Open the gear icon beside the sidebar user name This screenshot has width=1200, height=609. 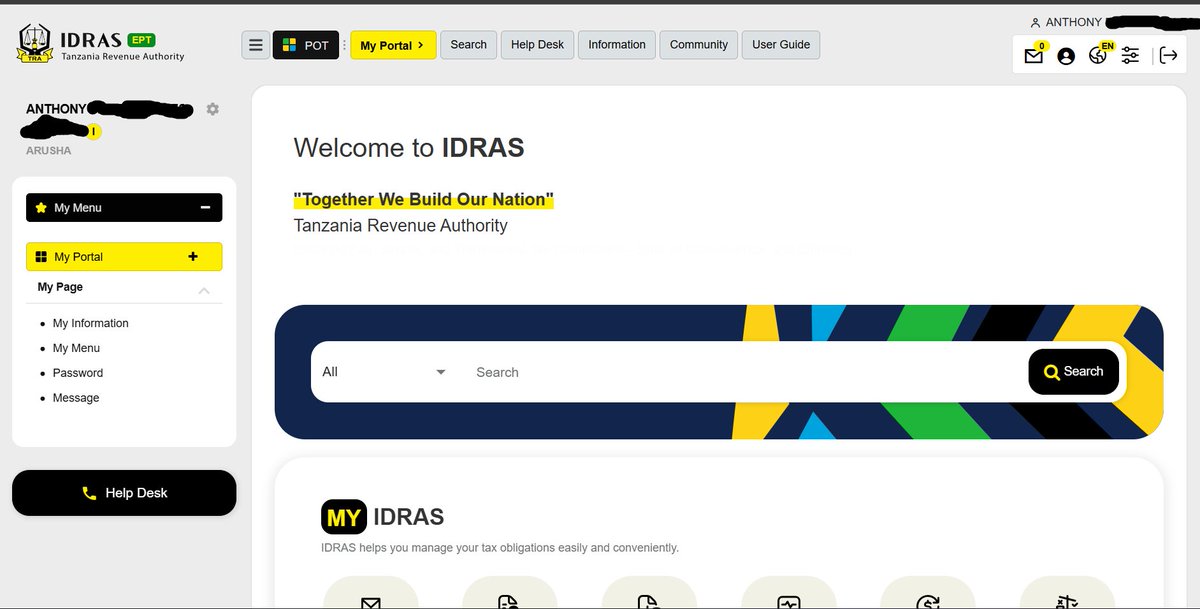click(212, 109)
